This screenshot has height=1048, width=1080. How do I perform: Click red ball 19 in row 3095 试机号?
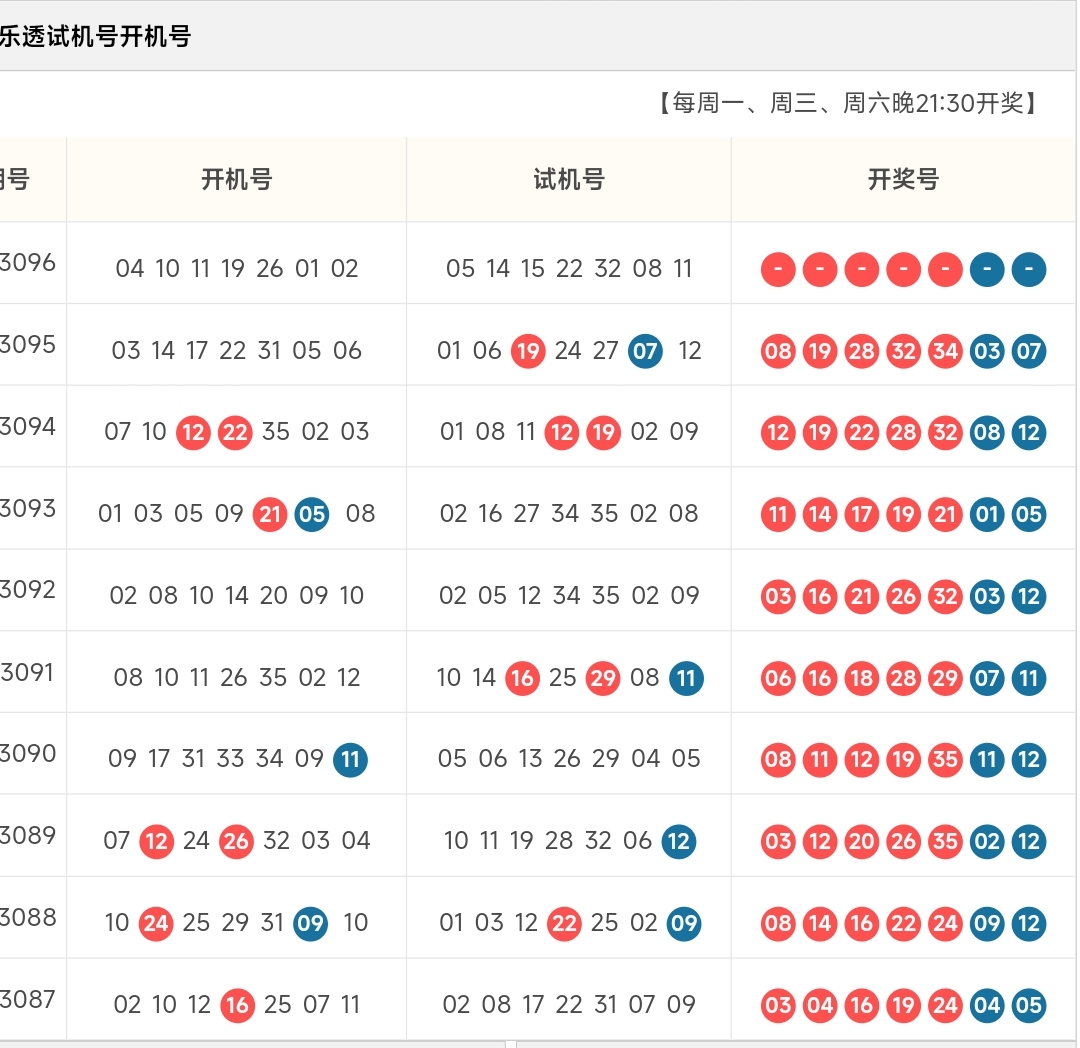(x=528, y=351)
